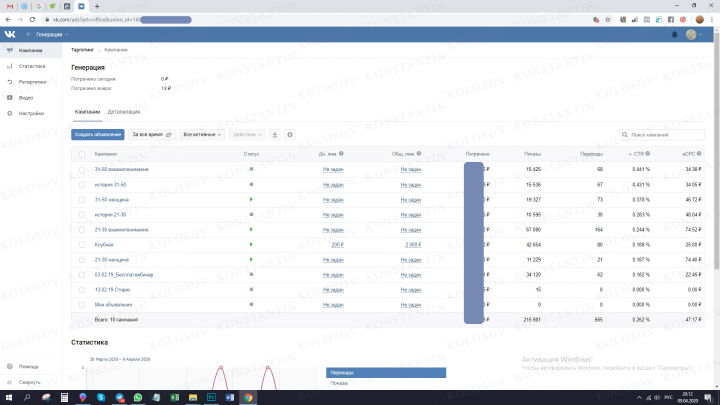Click the table settings gear icon
The image size is (720, 405).
(290, 135)
